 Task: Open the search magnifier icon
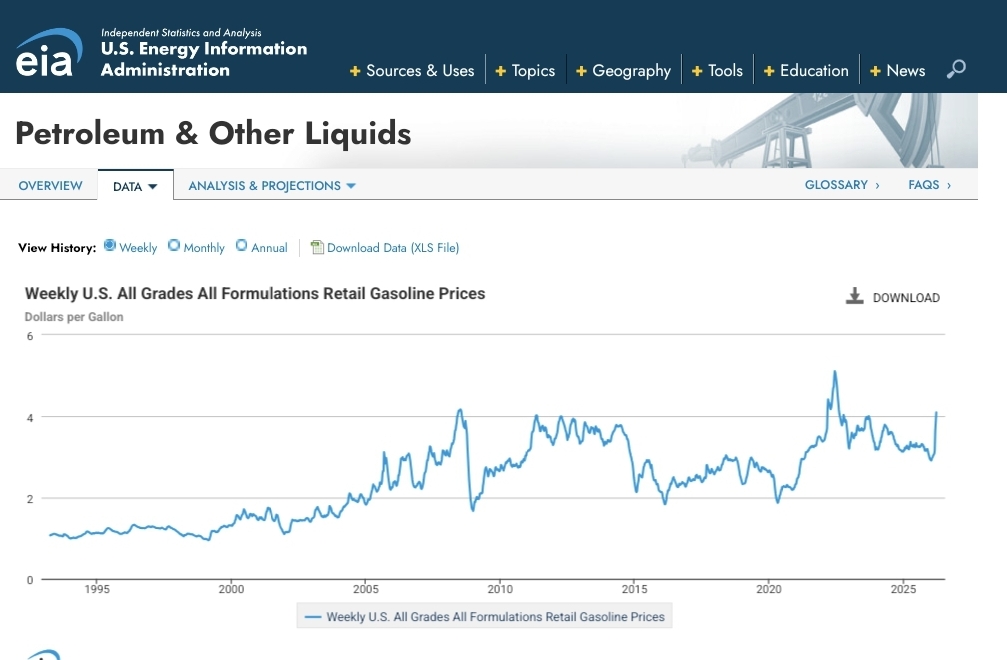[x=956, y=69]
